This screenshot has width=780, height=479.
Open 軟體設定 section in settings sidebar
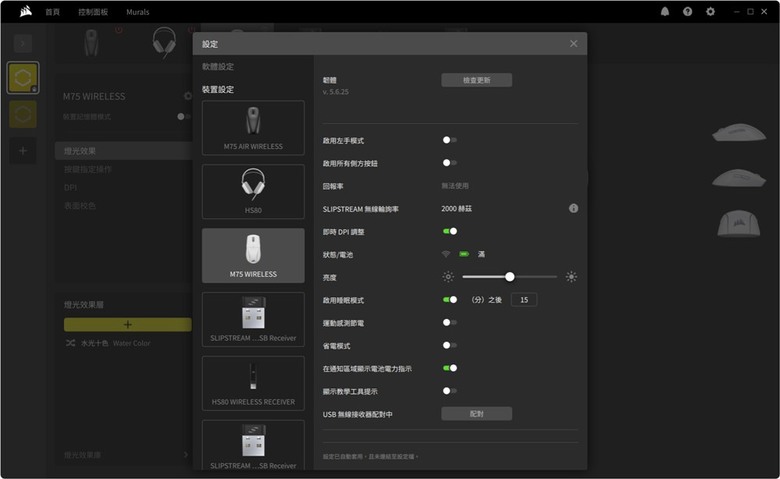pos(217,67)
